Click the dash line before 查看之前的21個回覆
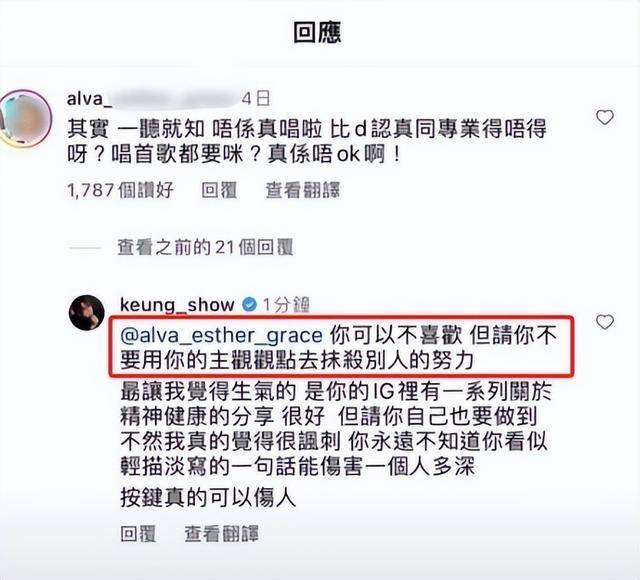Viewport: 640px width, 580px height. point(85,248)
